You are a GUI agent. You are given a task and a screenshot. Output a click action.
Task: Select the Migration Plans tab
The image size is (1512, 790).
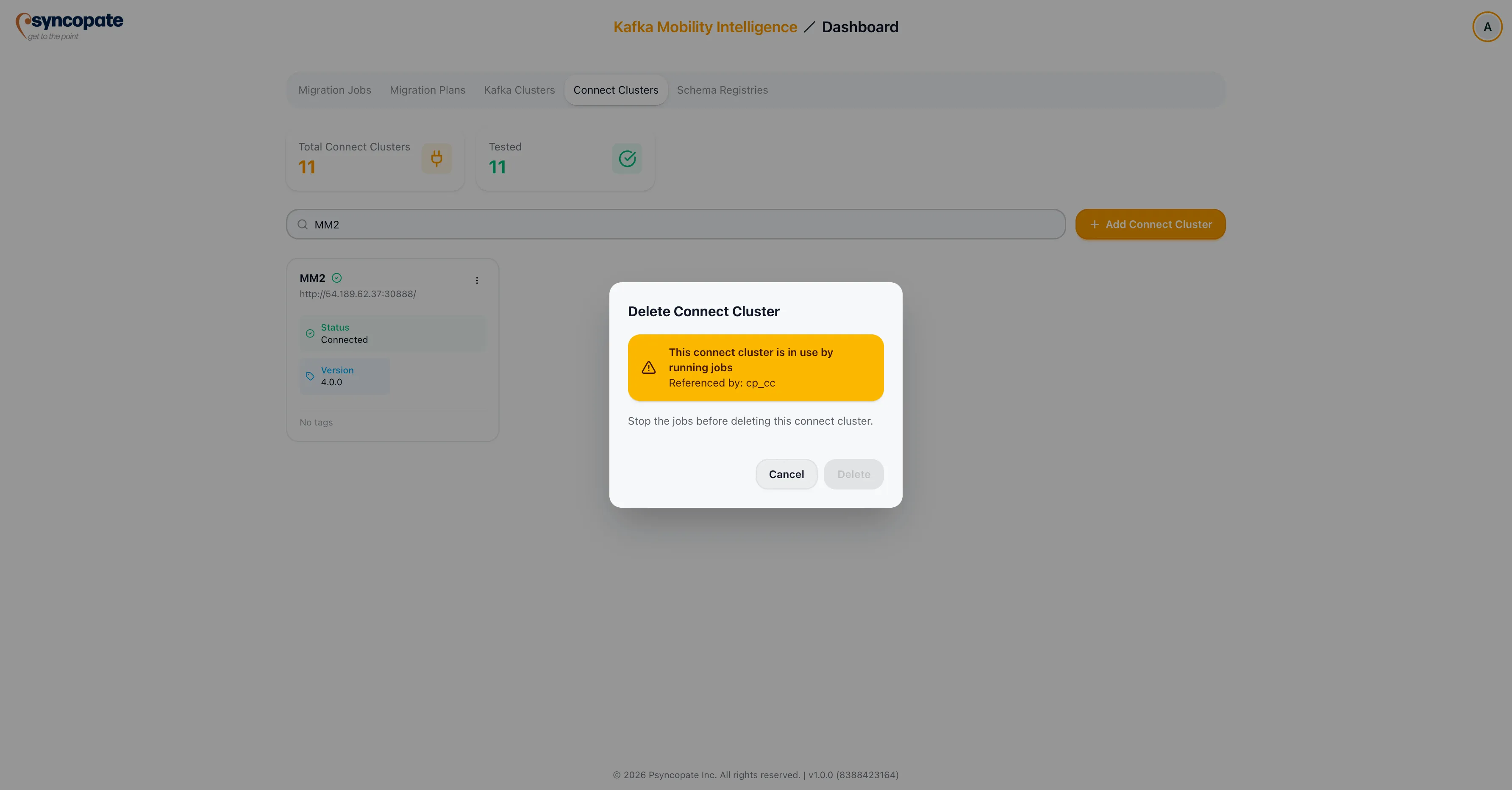[427, 90]
